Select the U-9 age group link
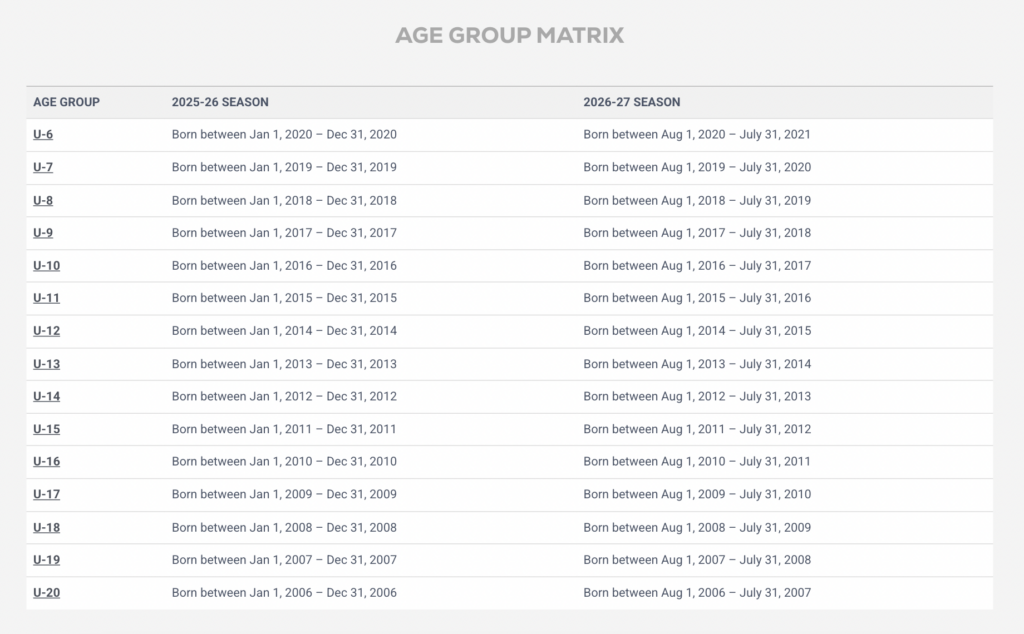Screen dimensions: 1024x634 point(43,233)
